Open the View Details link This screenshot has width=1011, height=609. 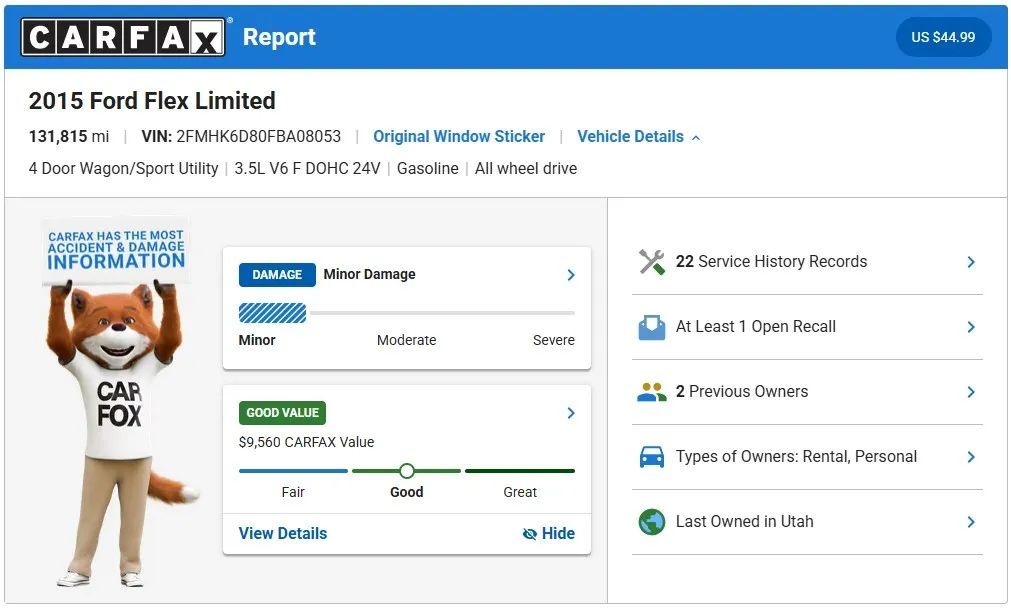coord(282,534)
